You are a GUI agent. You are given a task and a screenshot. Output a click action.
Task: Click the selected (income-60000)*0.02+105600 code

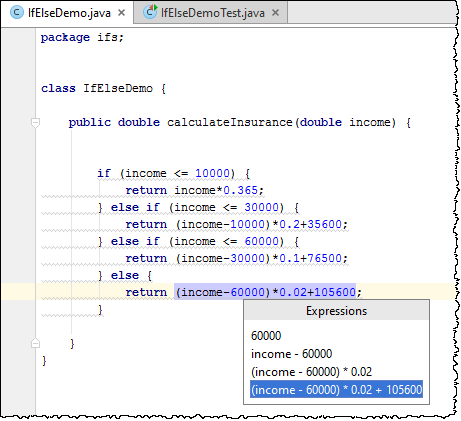[x=265, y=292]
